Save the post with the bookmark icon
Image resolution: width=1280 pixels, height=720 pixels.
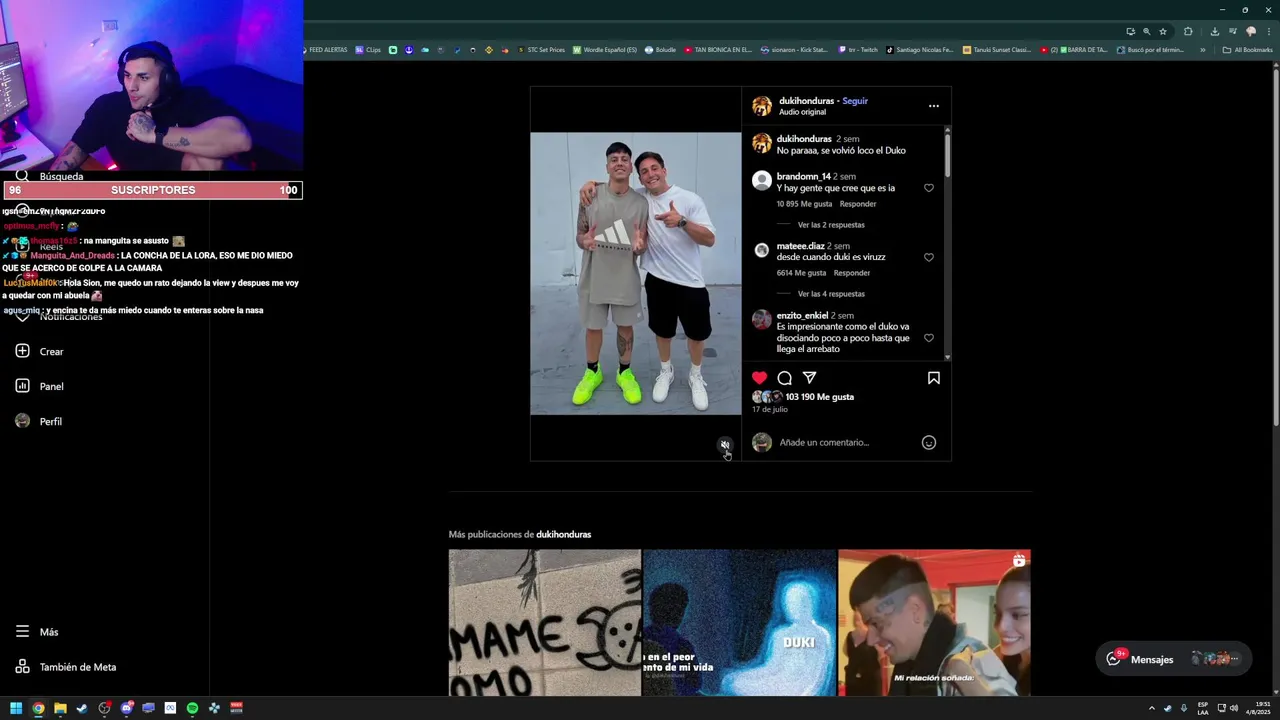(x=934, y=378)
